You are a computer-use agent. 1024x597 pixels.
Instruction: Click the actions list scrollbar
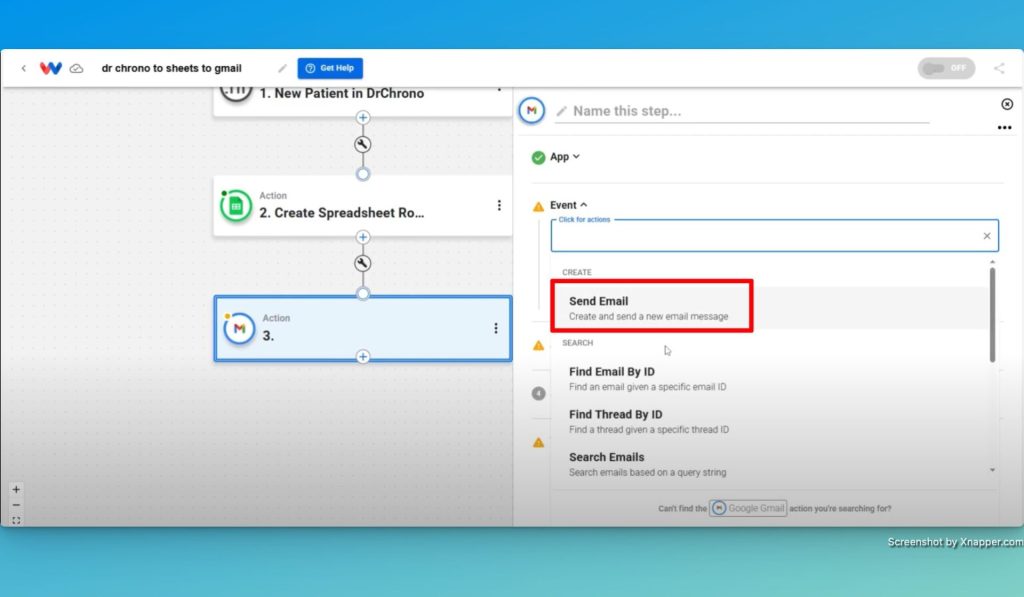point(993,315)
